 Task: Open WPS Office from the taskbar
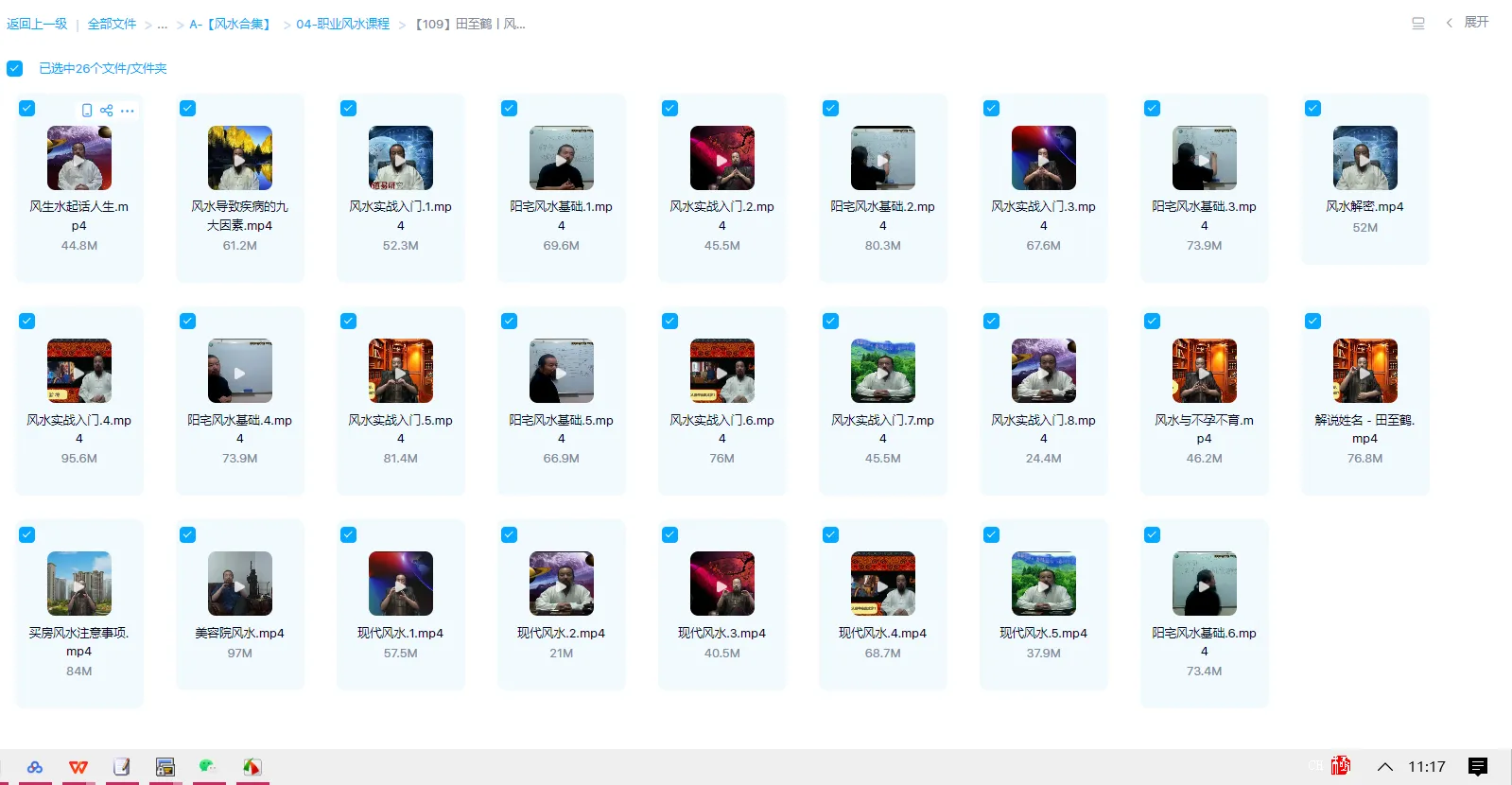pos(78,767)
